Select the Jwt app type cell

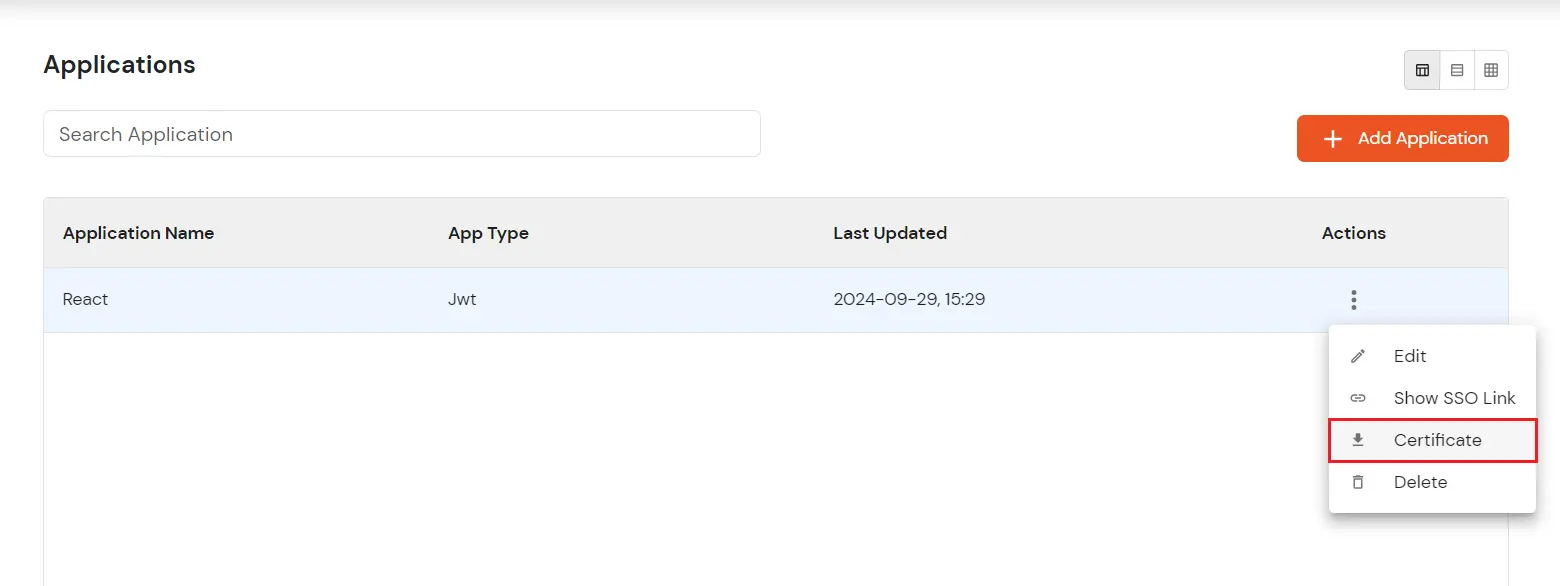click(463, 299)
